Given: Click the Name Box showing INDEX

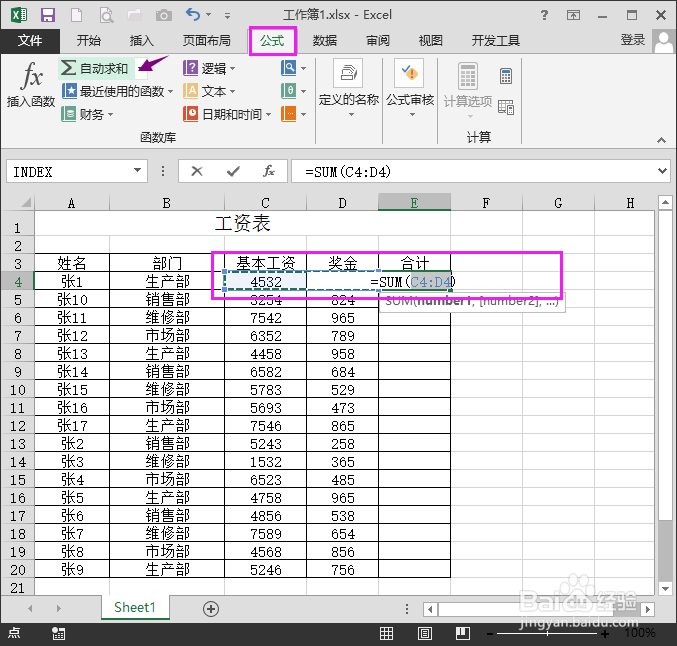Looking at the screenshot, I should pos(69,171).
